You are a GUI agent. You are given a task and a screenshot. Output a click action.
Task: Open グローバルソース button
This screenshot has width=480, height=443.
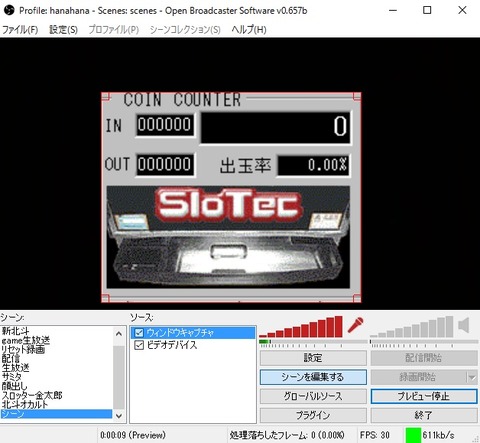313,396
